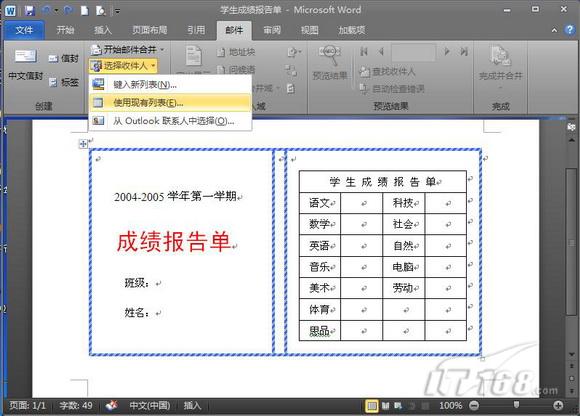Click 中文(中国) language indicator

[150, 406]
